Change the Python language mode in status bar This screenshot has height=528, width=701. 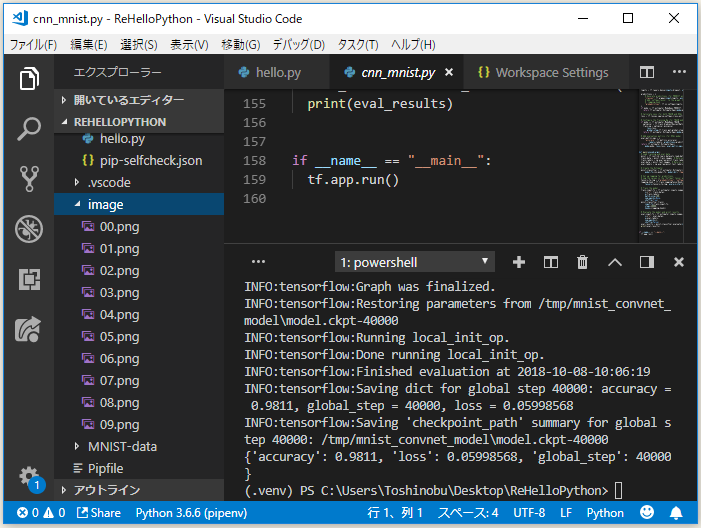[x=605, y=513]
